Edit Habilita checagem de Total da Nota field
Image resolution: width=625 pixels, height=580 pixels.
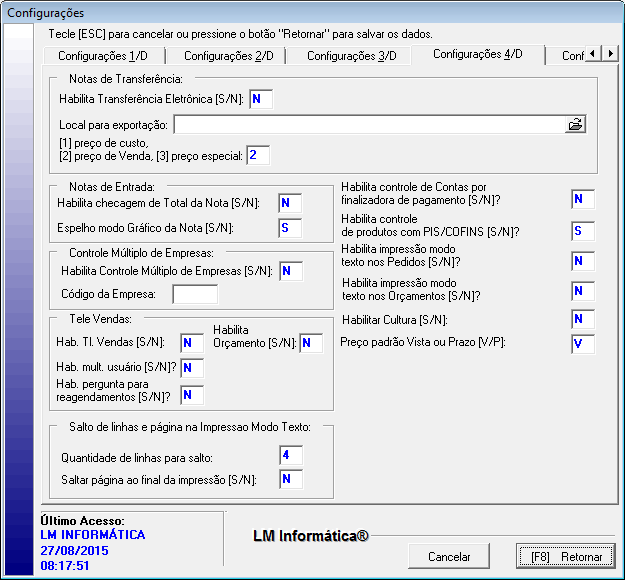(x=290, y=204)
